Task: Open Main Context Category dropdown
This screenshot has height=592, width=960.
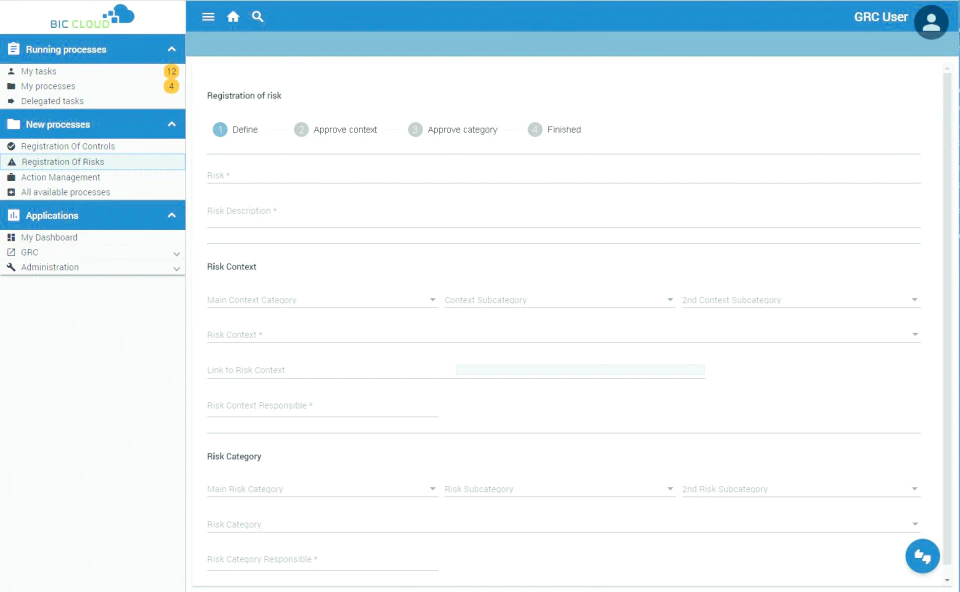Action: pos(322,300)
